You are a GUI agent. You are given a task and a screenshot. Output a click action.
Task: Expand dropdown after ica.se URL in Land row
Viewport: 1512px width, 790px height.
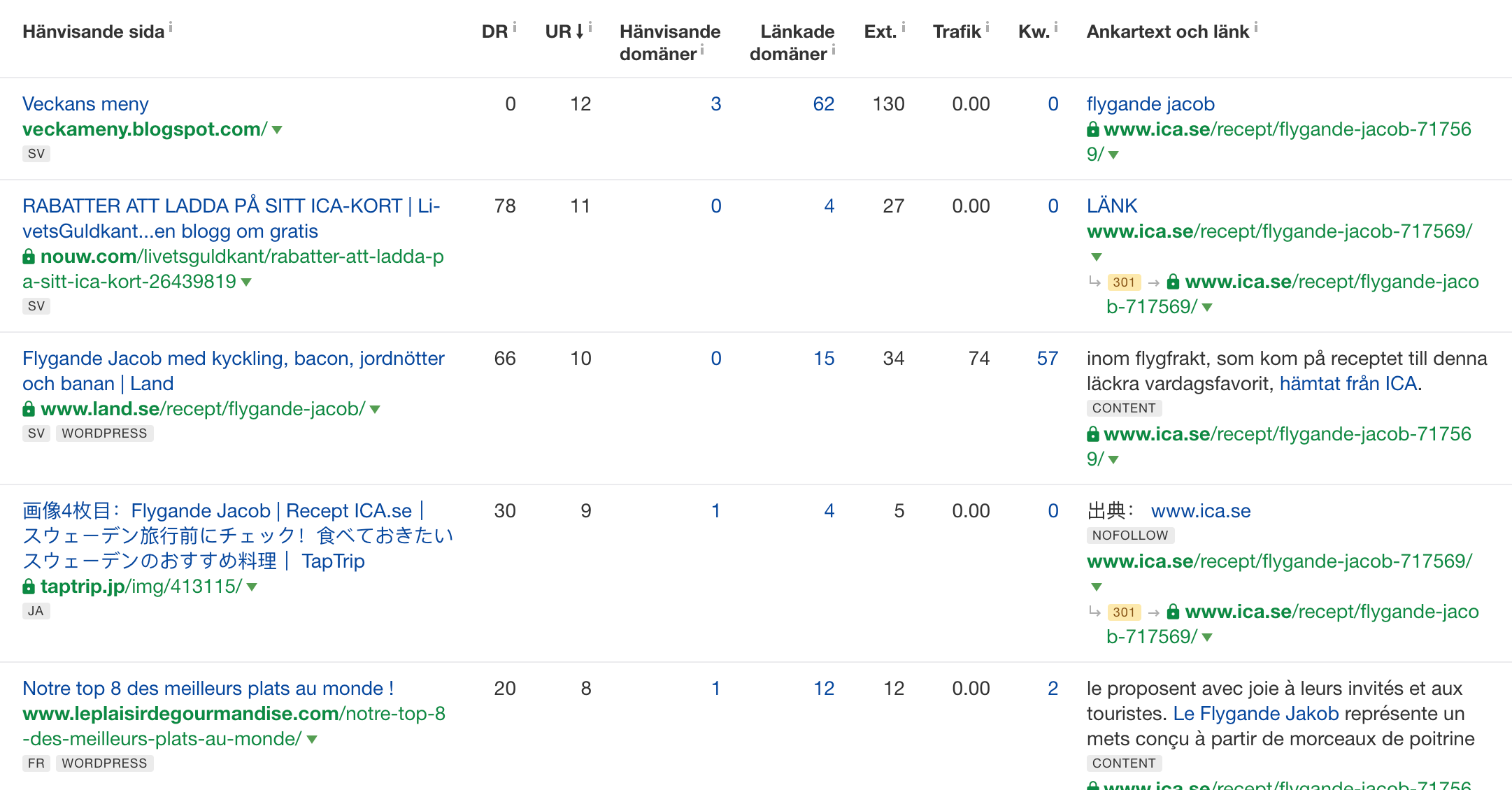pos(1113,460)
